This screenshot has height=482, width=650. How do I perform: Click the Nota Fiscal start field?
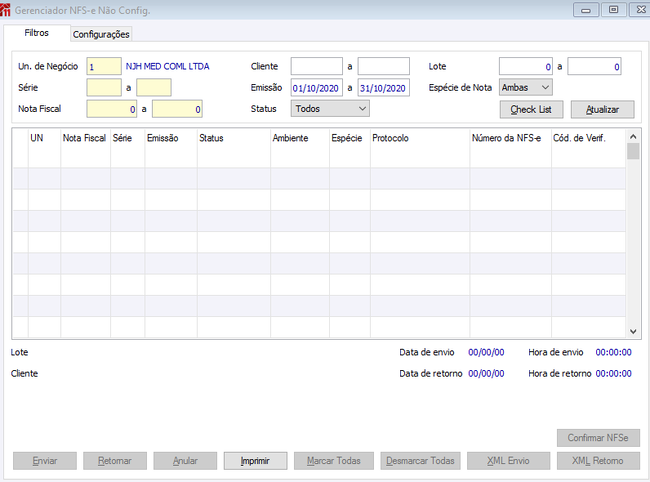[x=112, y=109]
